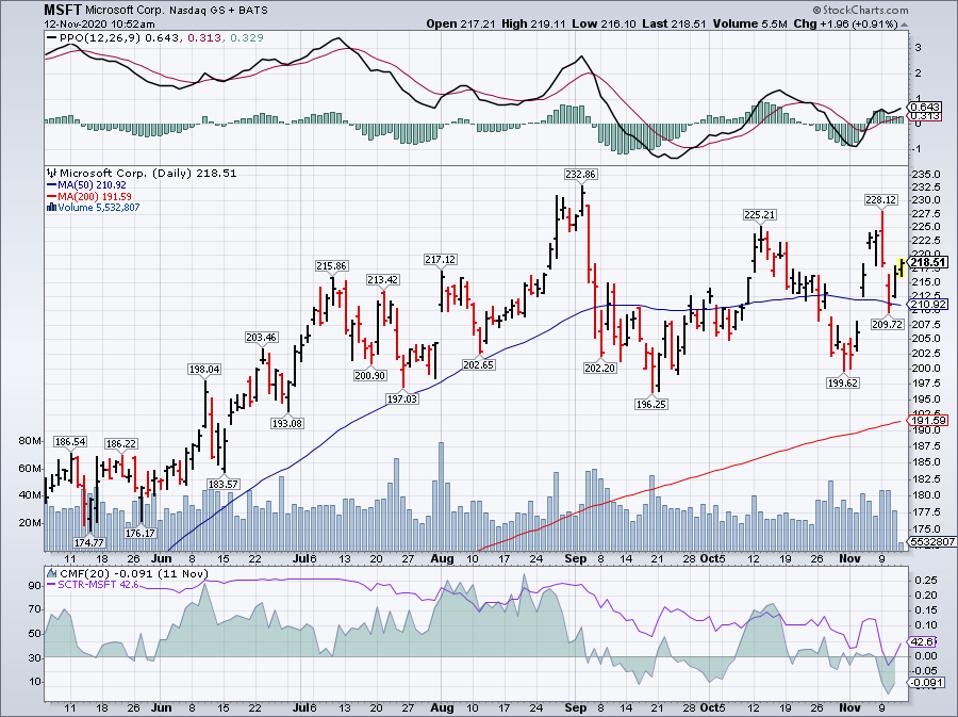
Task: Click the -0.091 CMF axis tag
Action: coord(927,682)
